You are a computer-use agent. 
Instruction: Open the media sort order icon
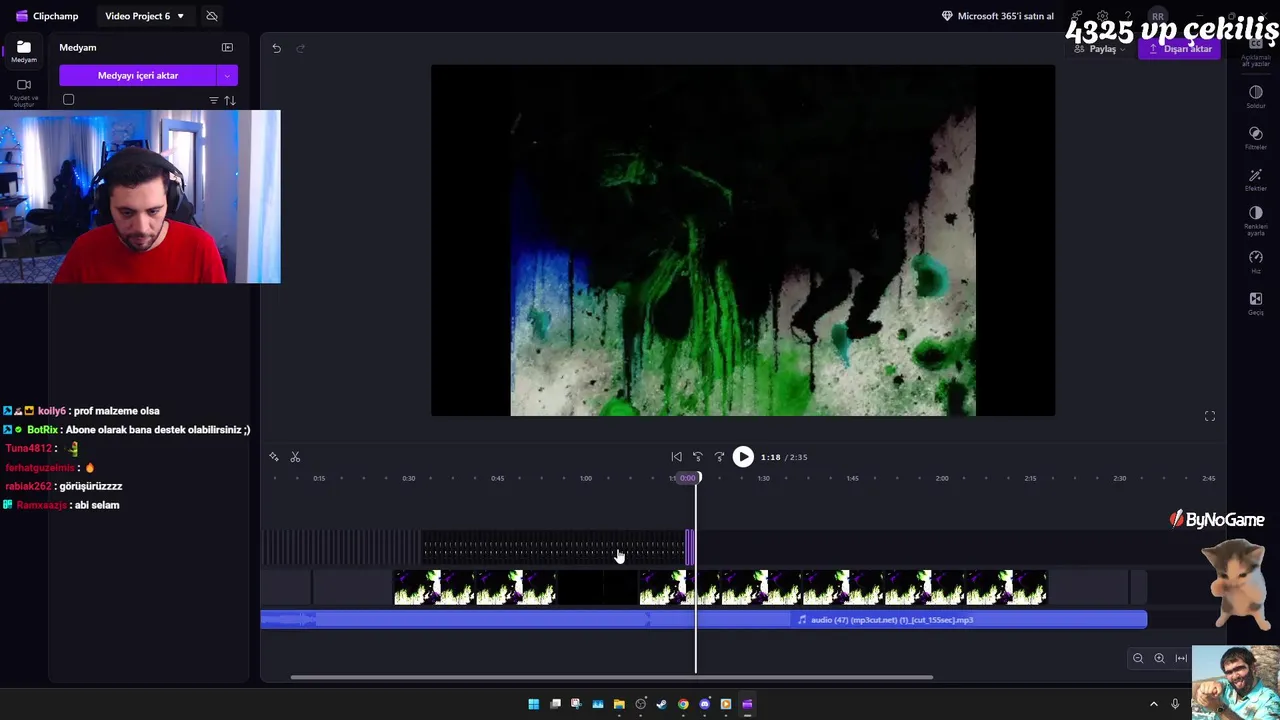tap(230, 100)
